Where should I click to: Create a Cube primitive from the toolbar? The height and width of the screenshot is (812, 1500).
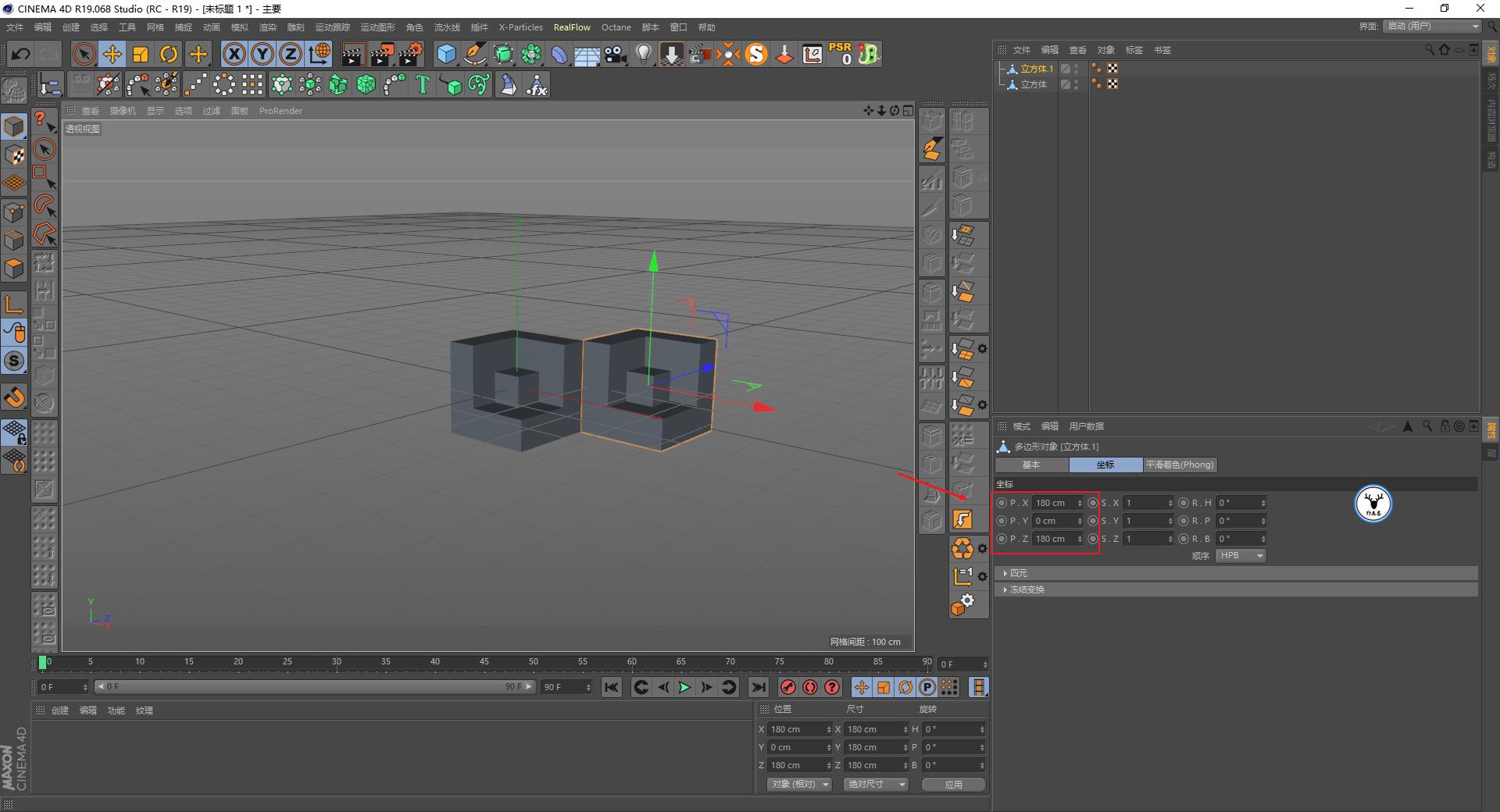447,54
